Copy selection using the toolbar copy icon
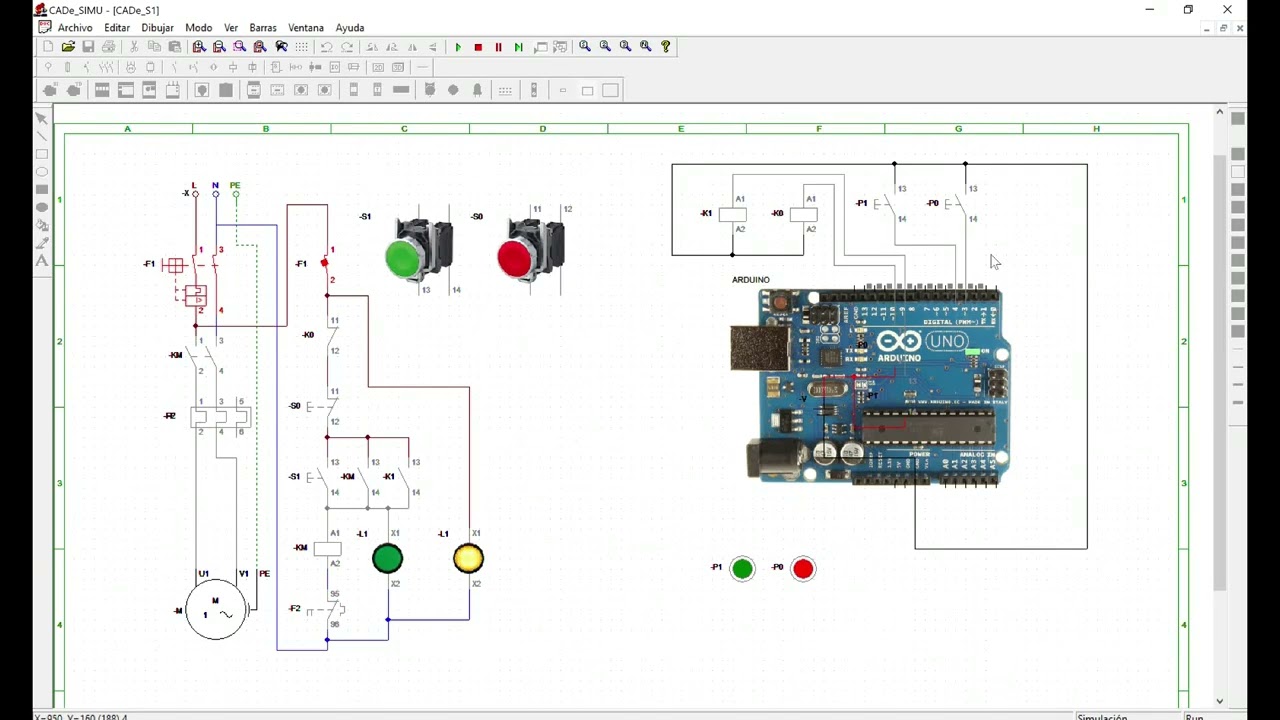1280x720 pixels. pos(154,47)
